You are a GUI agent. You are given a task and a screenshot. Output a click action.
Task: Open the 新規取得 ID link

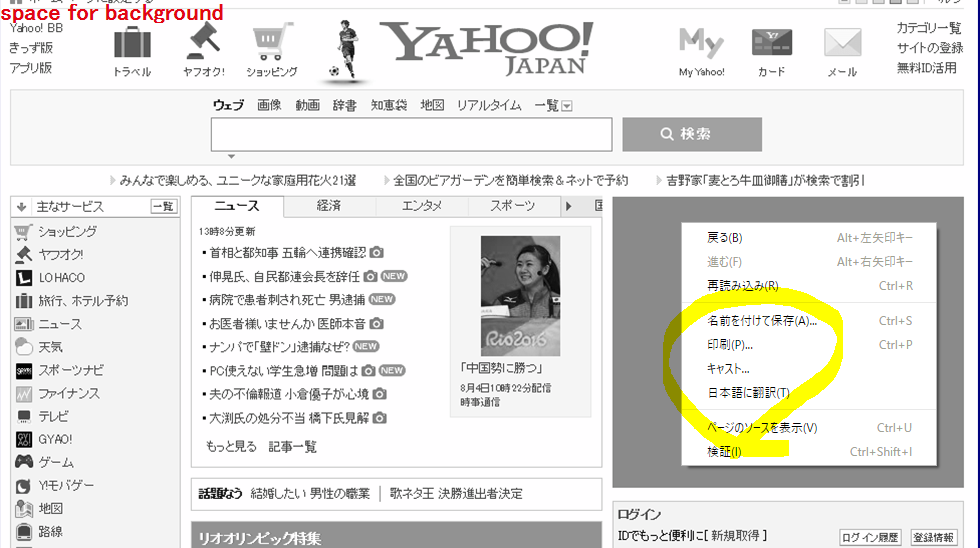(x=738, y=536)
